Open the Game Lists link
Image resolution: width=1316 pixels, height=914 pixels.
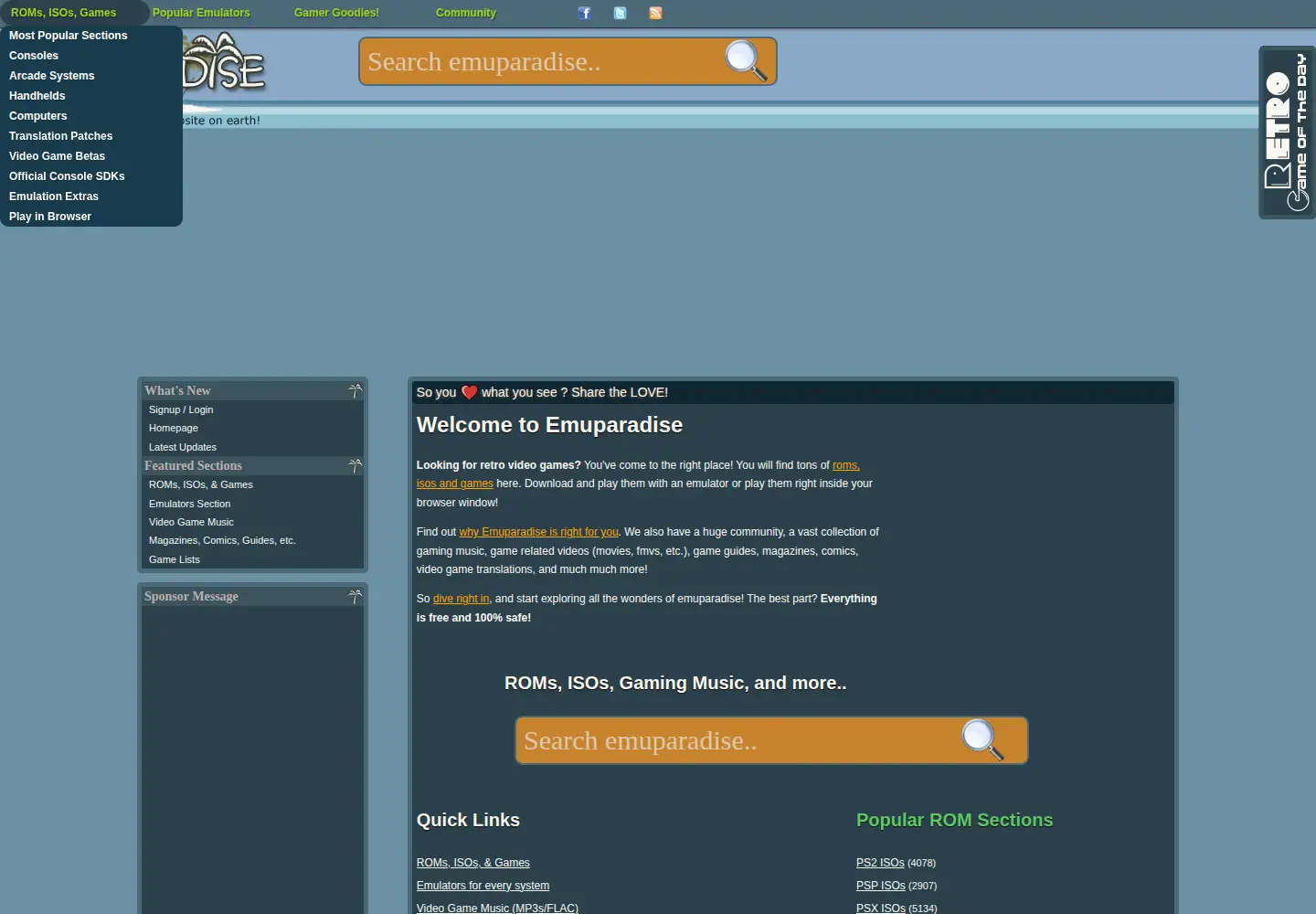coord(175,559)
